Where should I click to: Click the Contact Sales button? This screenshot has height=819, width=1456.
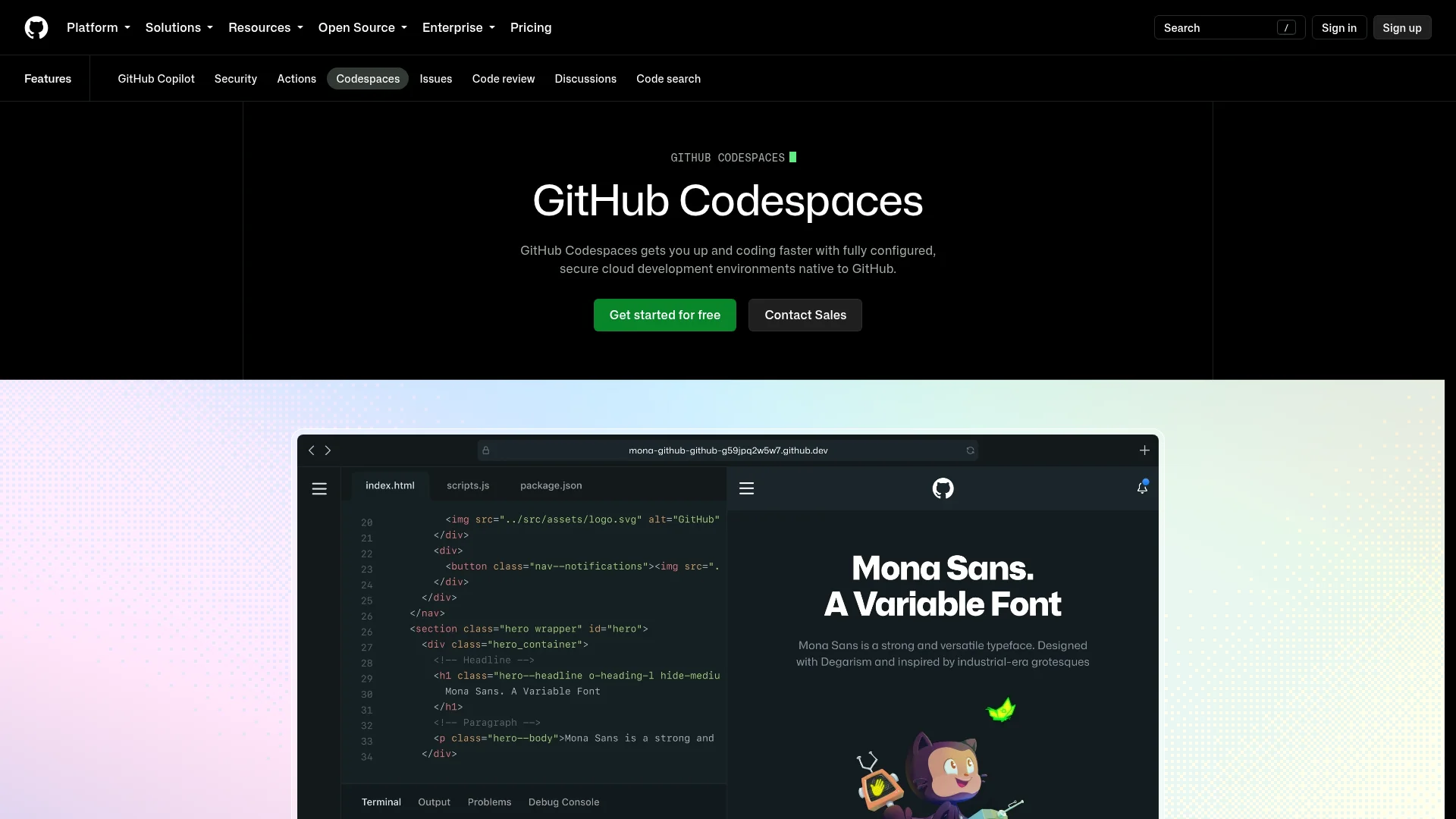coord(805,315)
